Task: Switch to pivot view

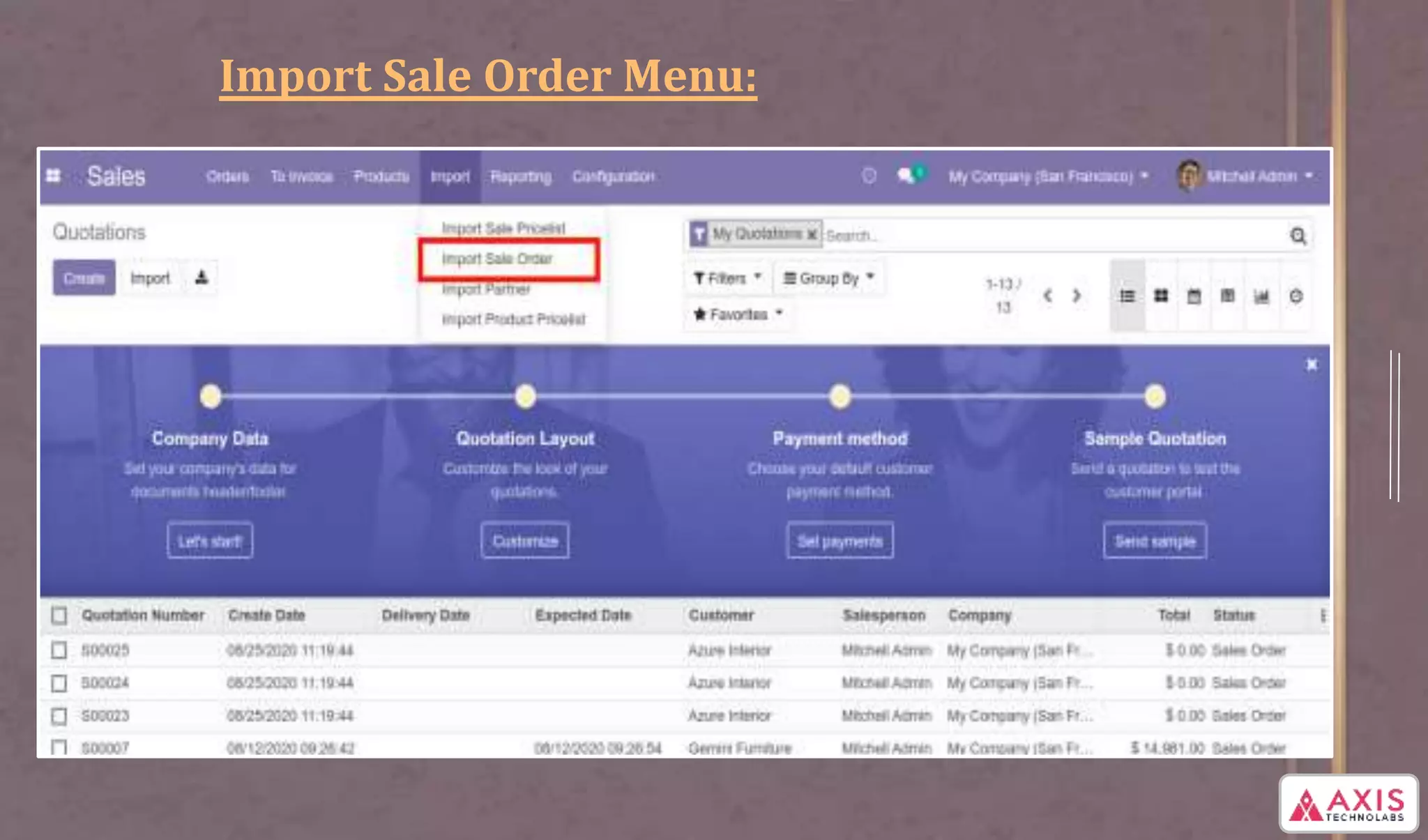Action: click(1228, 296)
